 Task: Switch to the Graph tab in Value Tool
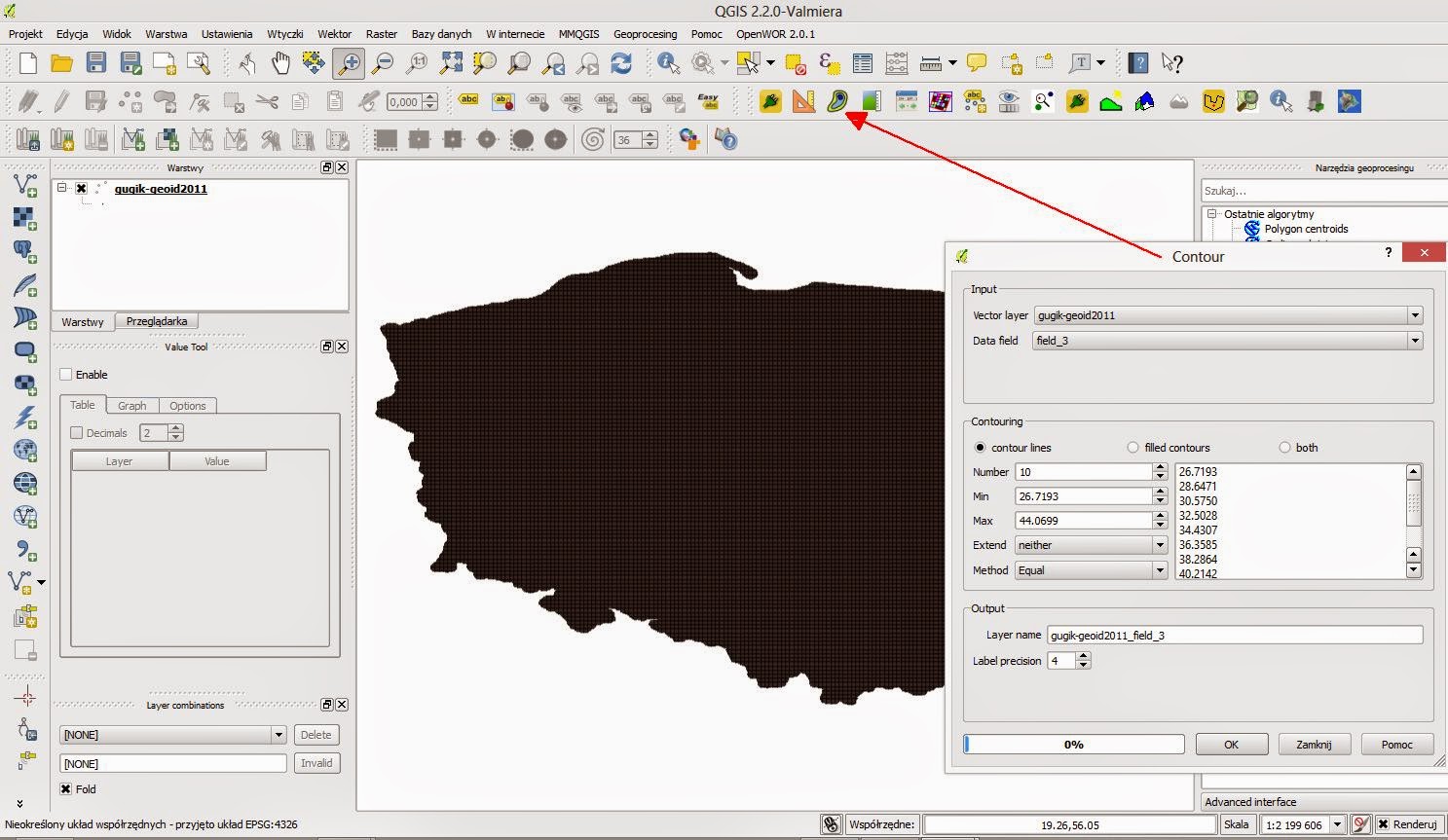coord(132,406)
